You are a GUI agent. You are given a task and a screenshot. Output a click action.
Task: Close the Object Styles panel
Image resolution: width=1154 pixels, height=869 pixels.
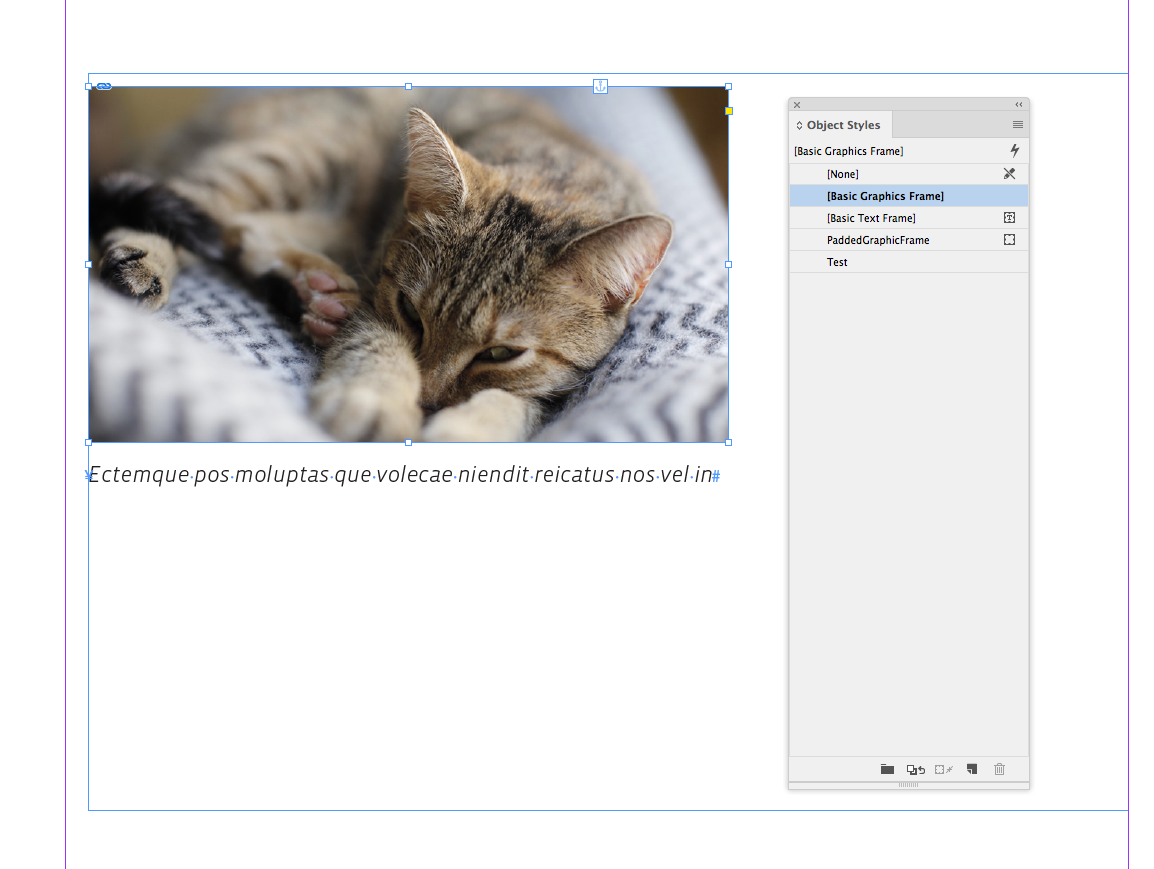pyautogui.click(x=797, y=104)
